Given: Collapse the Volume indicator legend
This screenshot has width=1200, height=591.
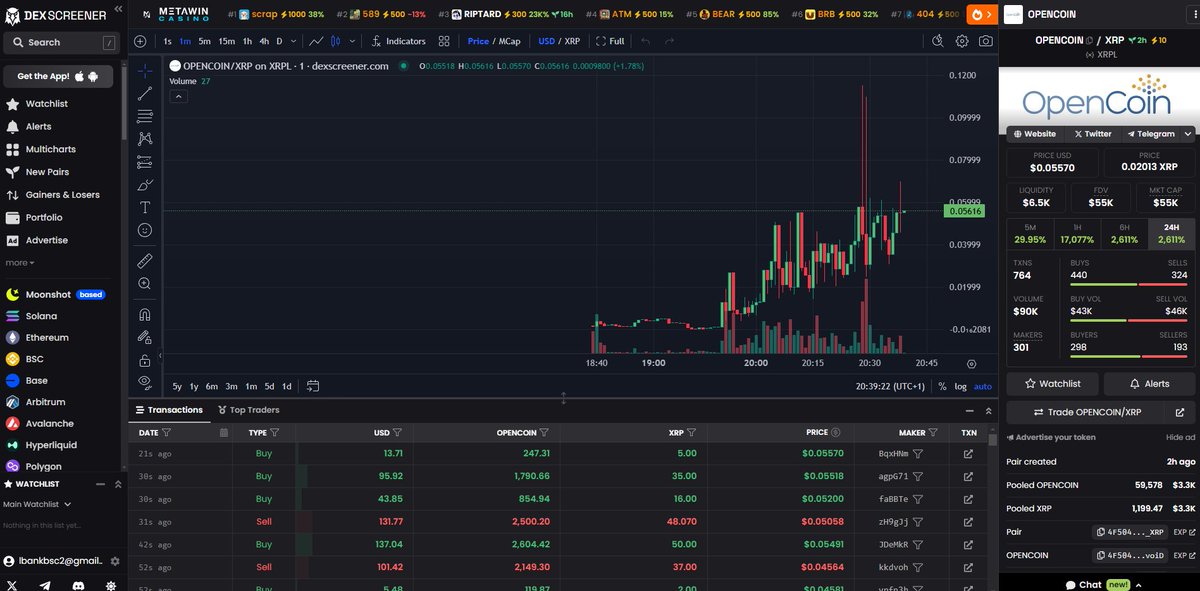Looking at the screenshot, I should [178, 96].
